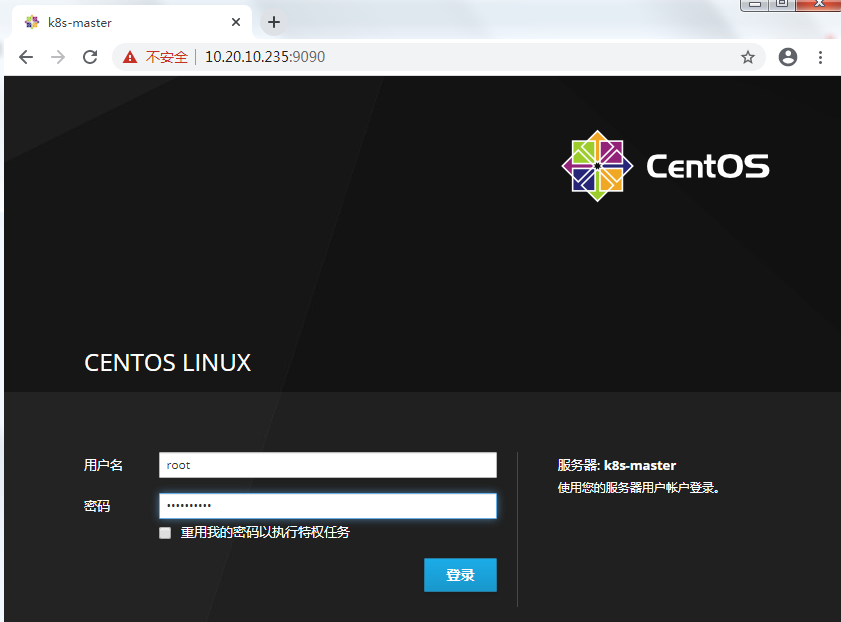Click the password input field
841x622 pixels.
[328, 506]
